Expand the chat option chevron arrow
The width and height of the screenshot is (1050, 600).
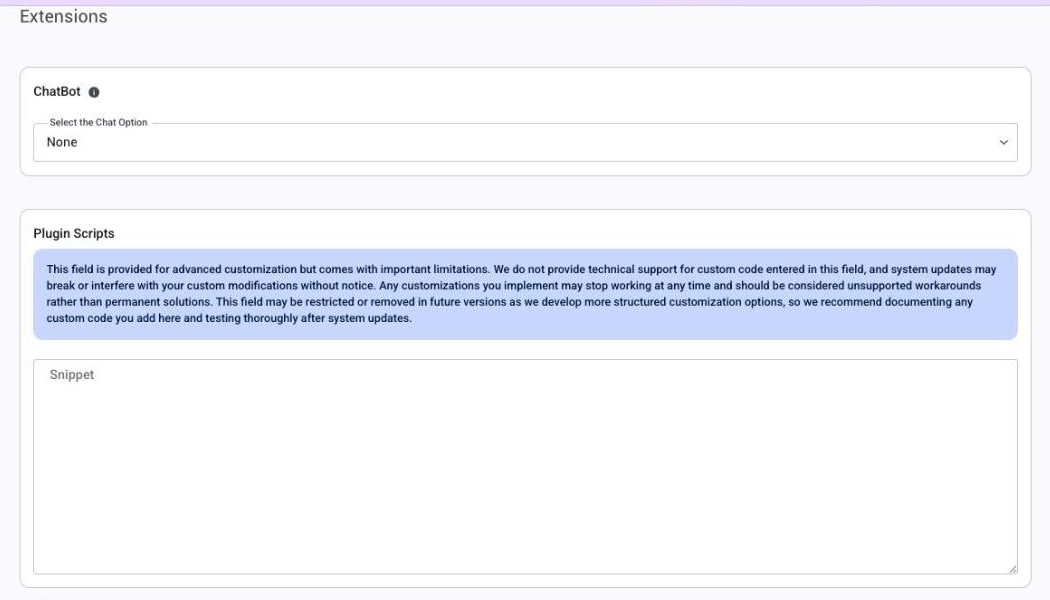1003,142
